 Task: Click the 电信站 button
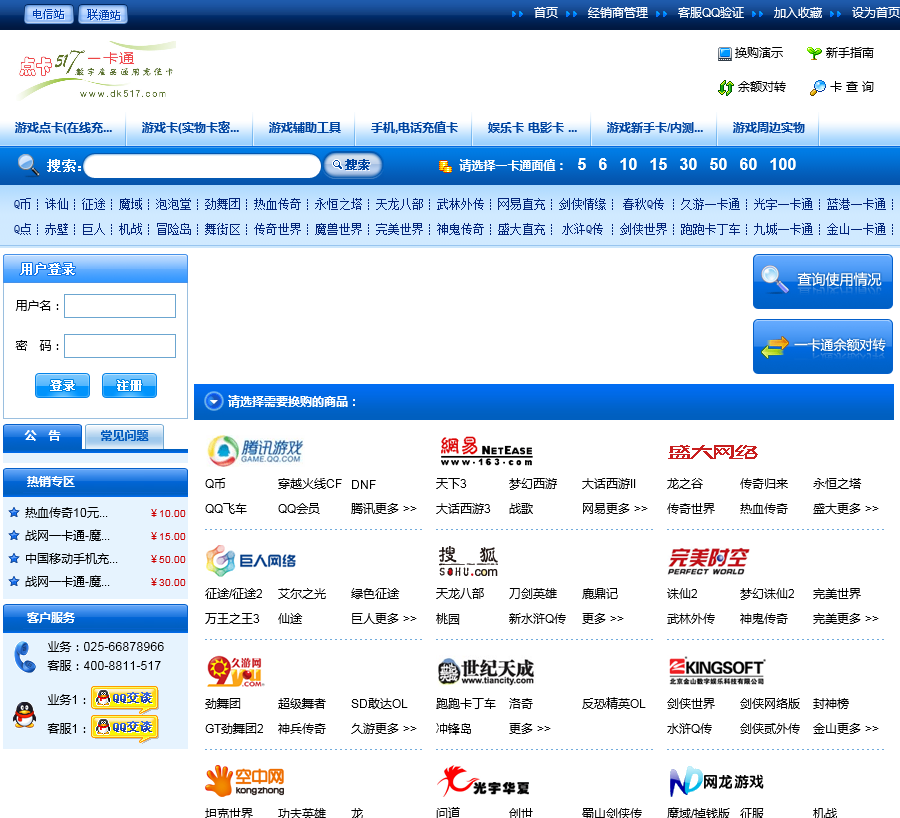(x=49, y=14)
